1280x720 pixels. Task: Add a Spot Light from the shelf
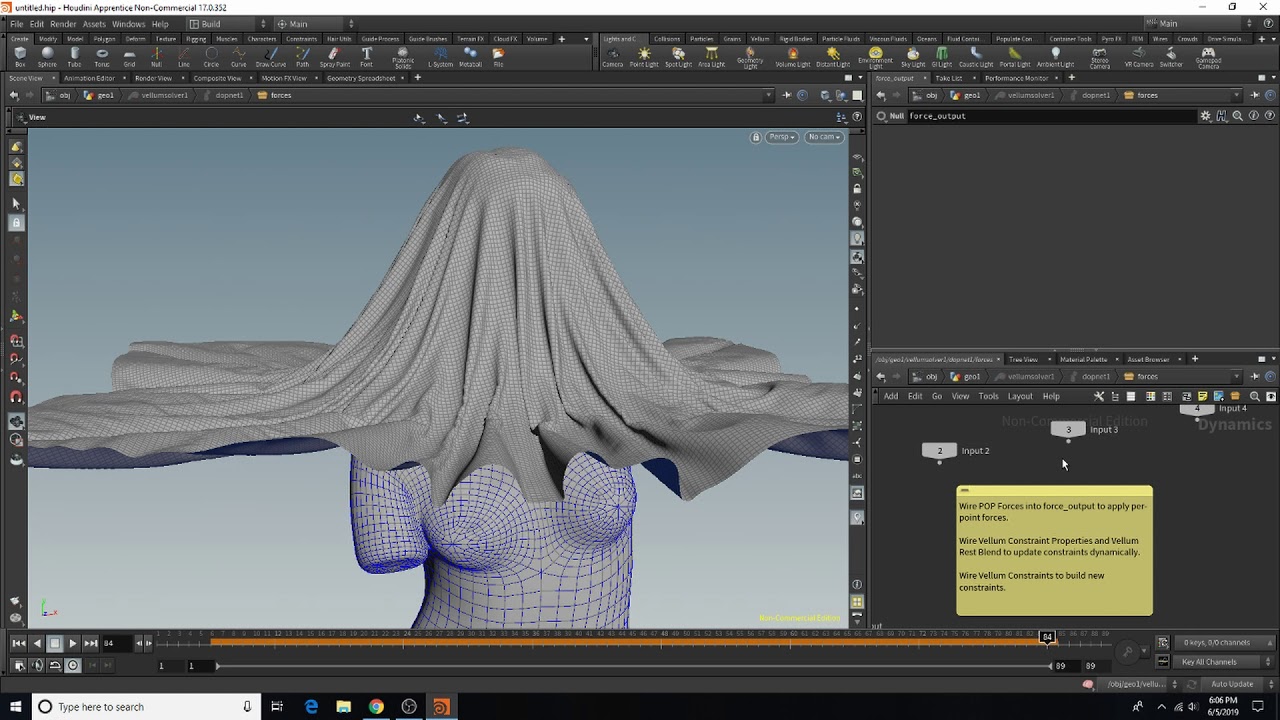coord(678,57)
